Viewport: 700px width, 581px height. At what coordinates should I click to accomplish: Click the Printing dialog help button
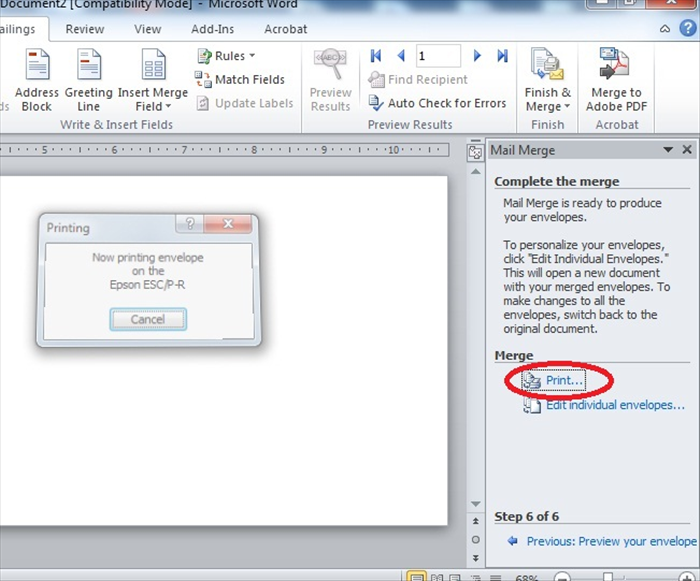[x=190, y=223]
